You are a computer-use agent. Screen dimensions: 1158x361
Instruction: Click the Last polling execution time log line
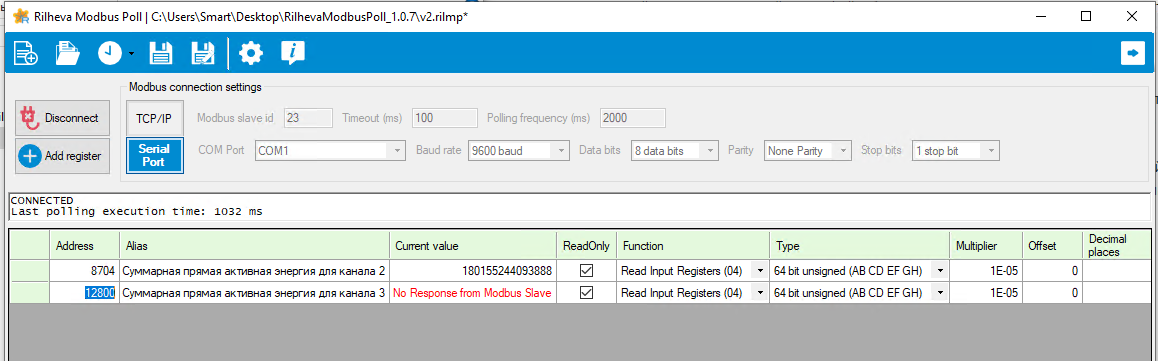137,211
